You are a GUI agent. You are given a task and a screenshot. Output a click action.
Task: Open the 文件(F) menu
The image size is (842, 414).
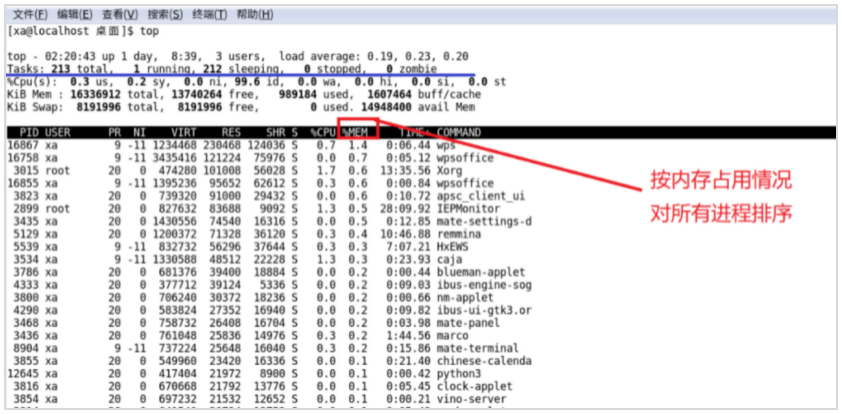coord(29,16)
